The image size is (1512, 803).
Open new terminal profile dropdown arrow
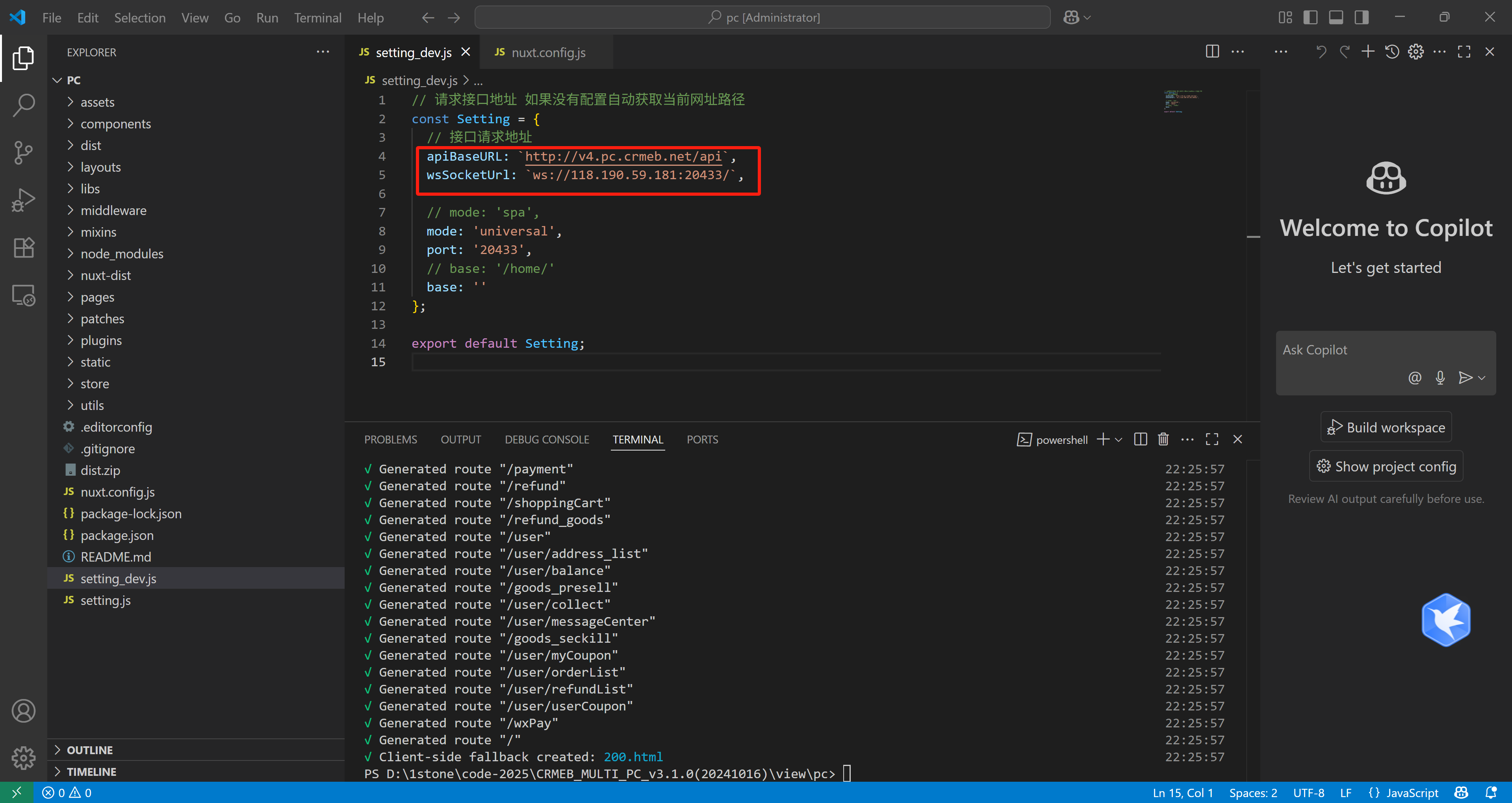(x=1119, y=439)
